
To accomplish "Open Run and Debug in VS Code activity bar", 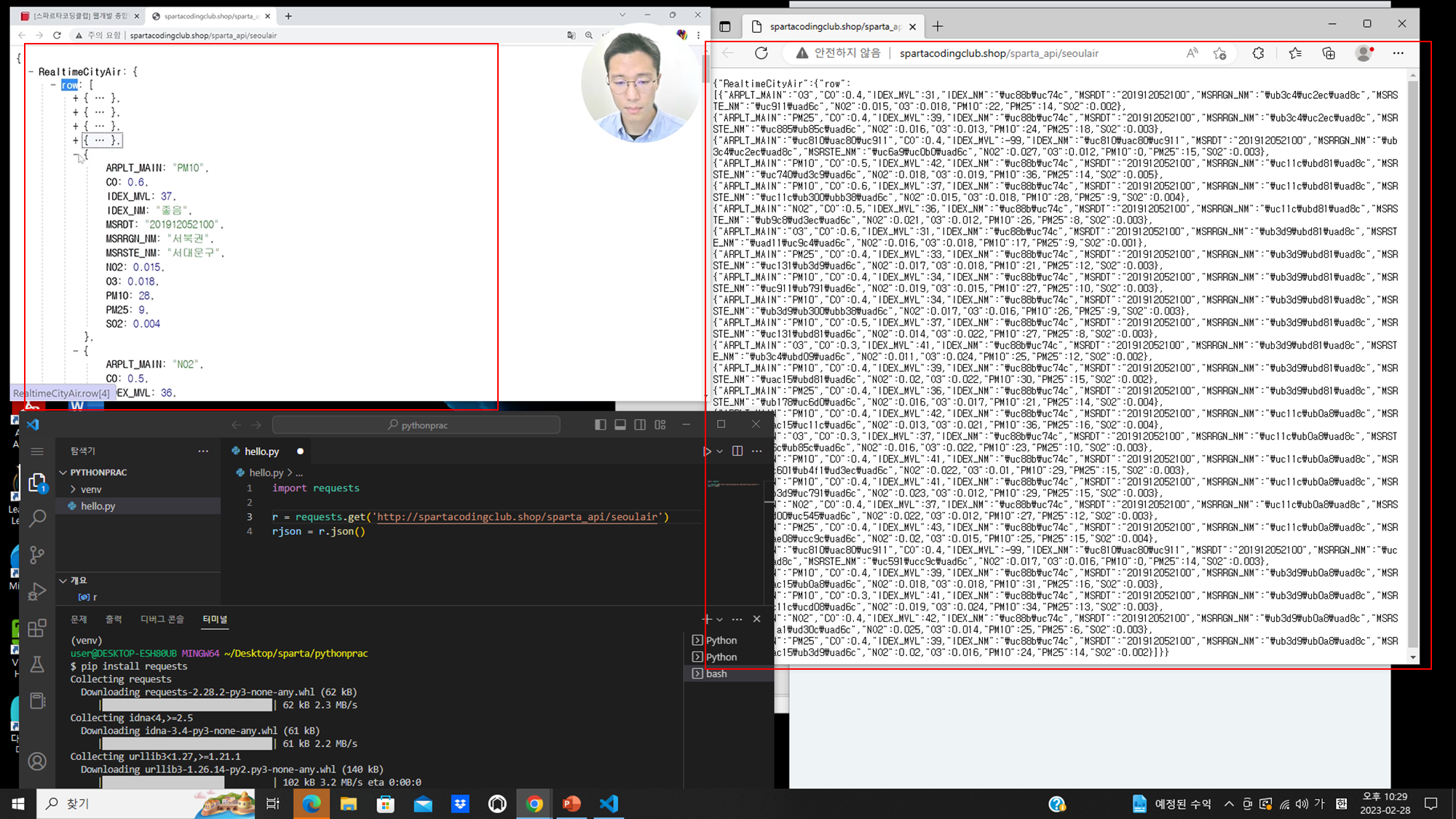I will 37,591.
